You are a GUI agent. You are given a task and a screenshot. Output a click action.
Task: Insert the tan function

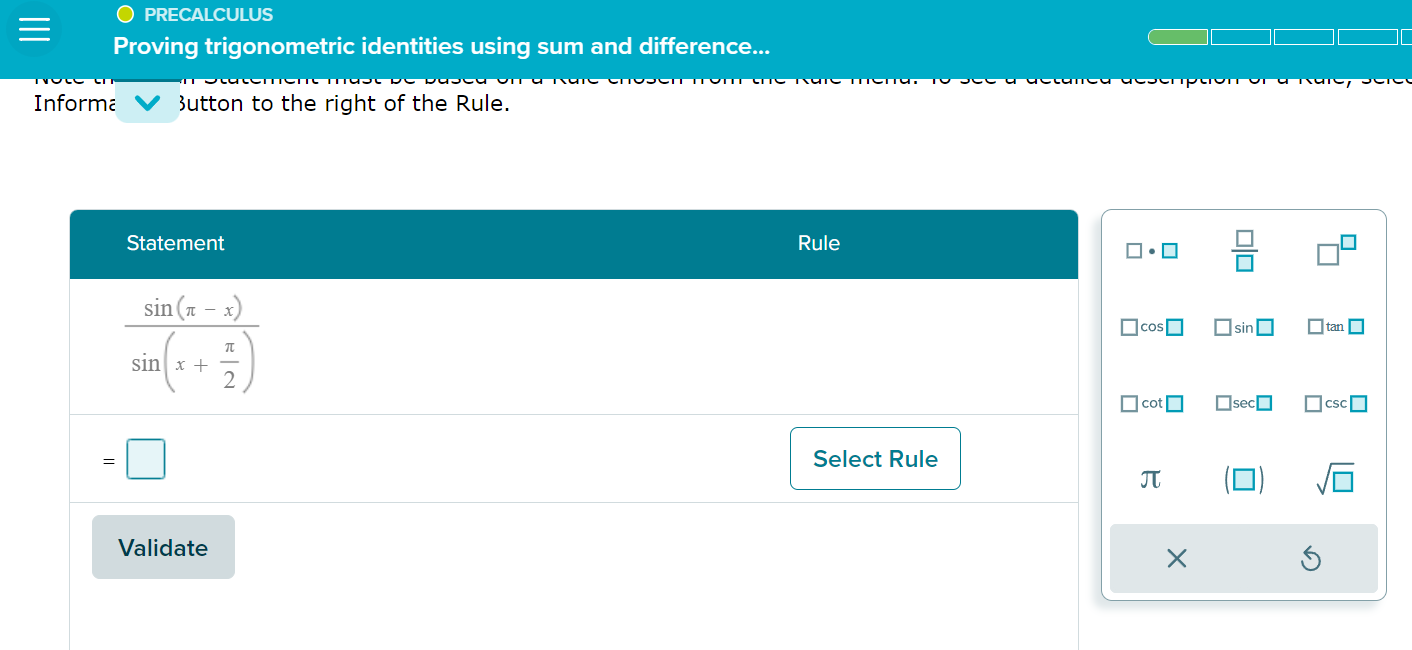[x=1335, y=326]
